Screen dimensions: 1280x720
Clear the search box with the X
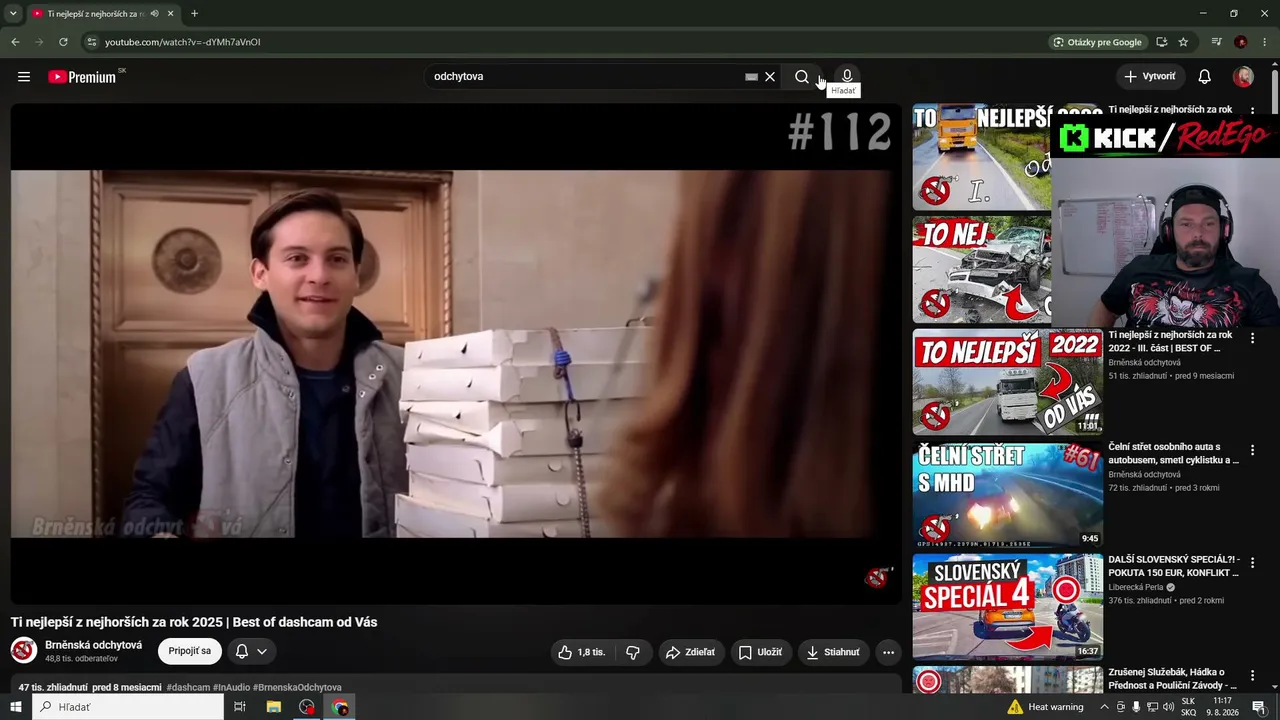coord(770,77)
